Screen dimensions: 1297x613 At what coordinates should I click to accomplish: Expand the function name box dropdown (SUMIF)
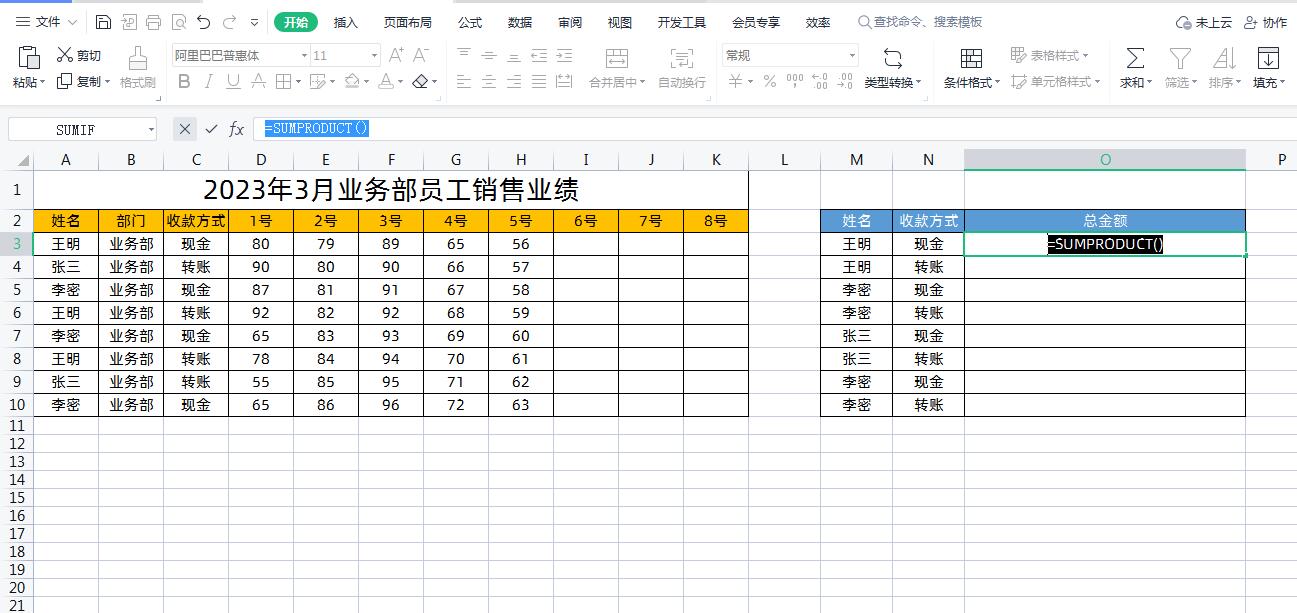coord(152,129)
